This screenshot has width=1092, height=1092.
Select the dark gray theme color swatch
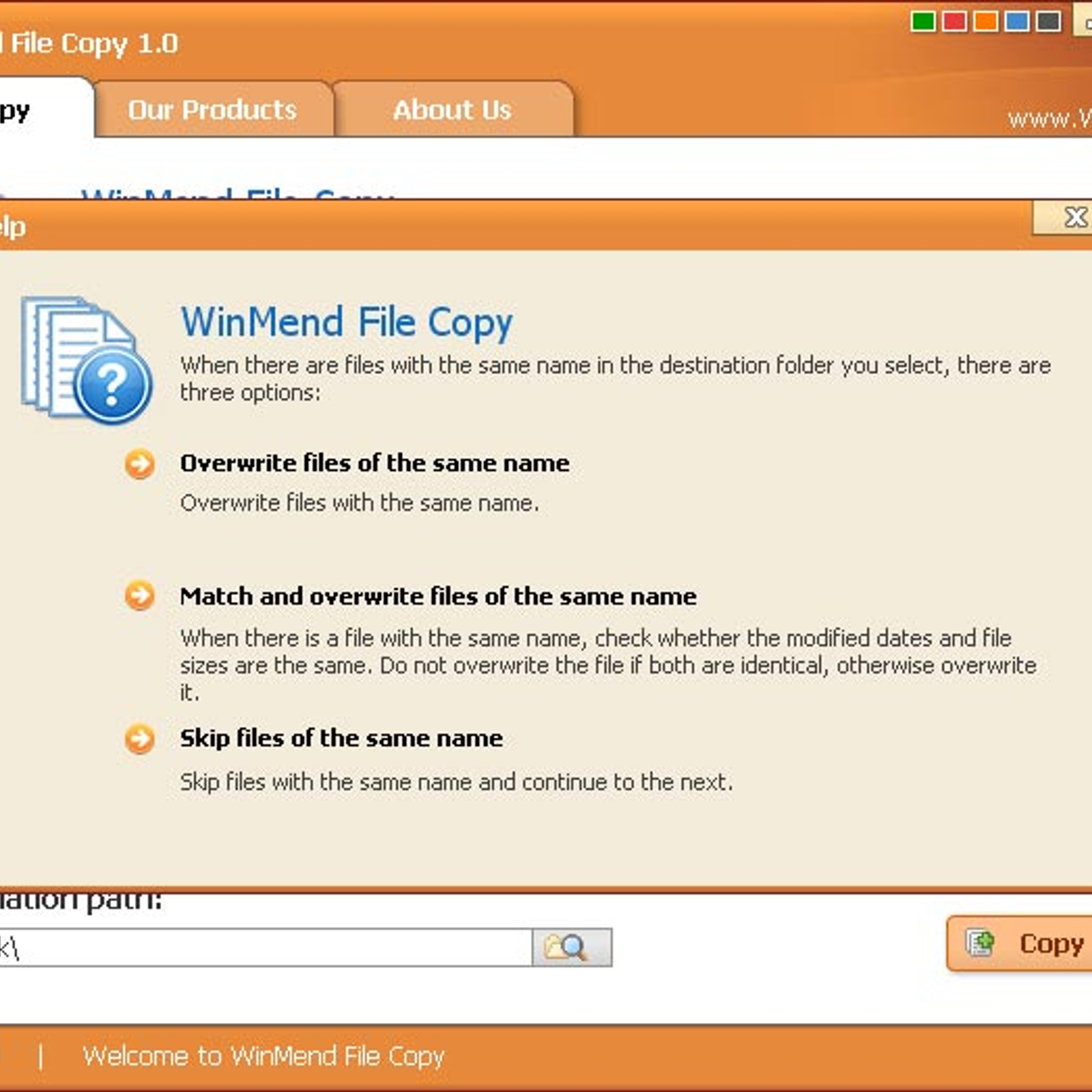coord(1048,21)
